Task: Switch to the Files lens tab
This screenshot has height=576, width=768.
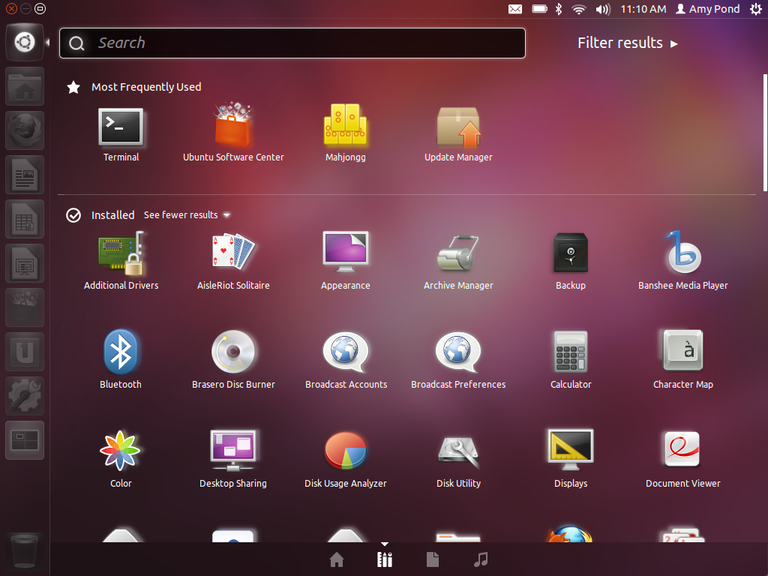Action: (x=432, y=559)
